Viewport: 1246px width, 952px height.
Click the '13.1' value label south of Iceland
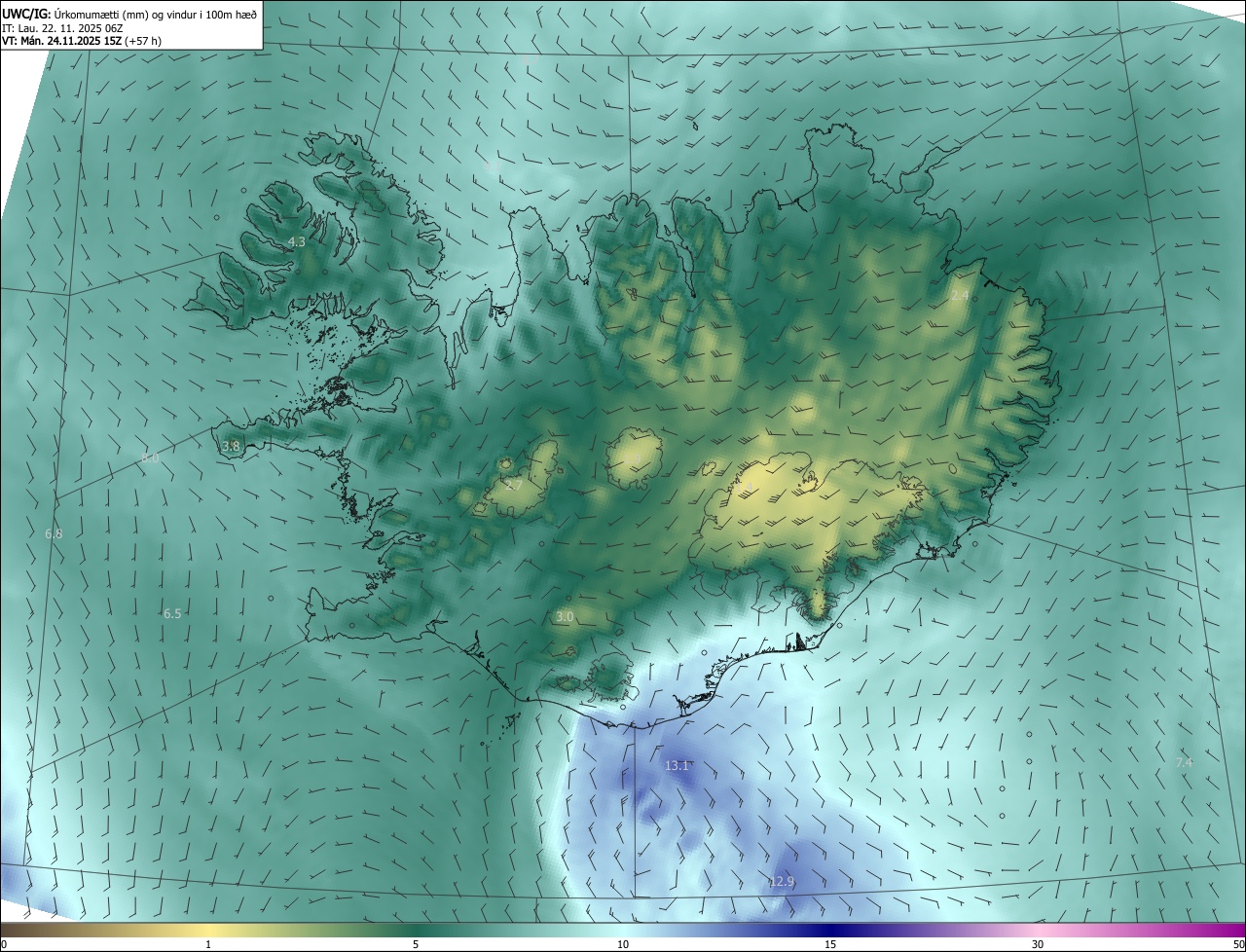click(x=677, y=765)
